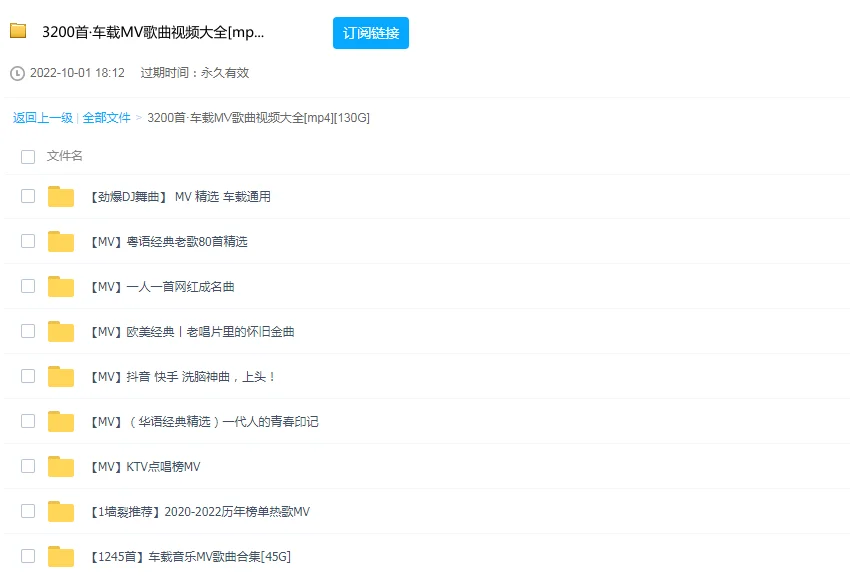Click the 文件名 column header
This screenshot has height=577, width=850.
pos(68,156)
